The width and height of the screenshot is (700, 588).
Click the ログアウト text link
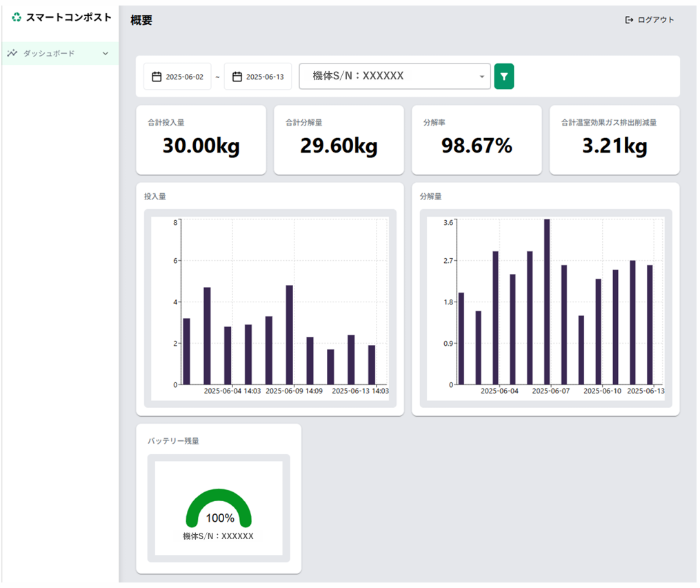point(656,20)
